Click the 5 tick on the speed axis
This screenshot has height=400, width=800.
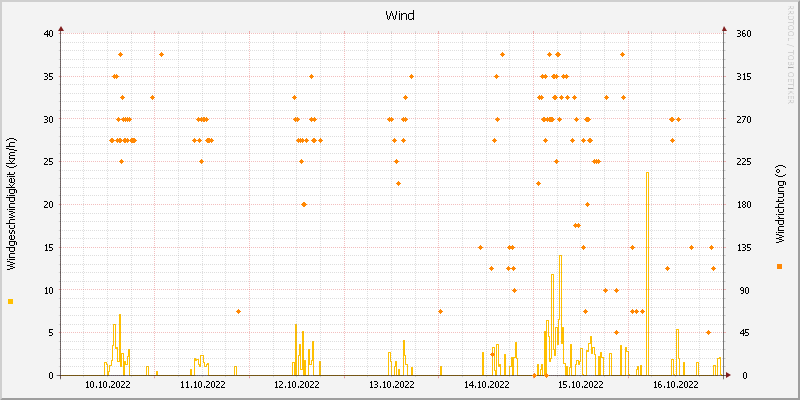(x=51, y=333)
